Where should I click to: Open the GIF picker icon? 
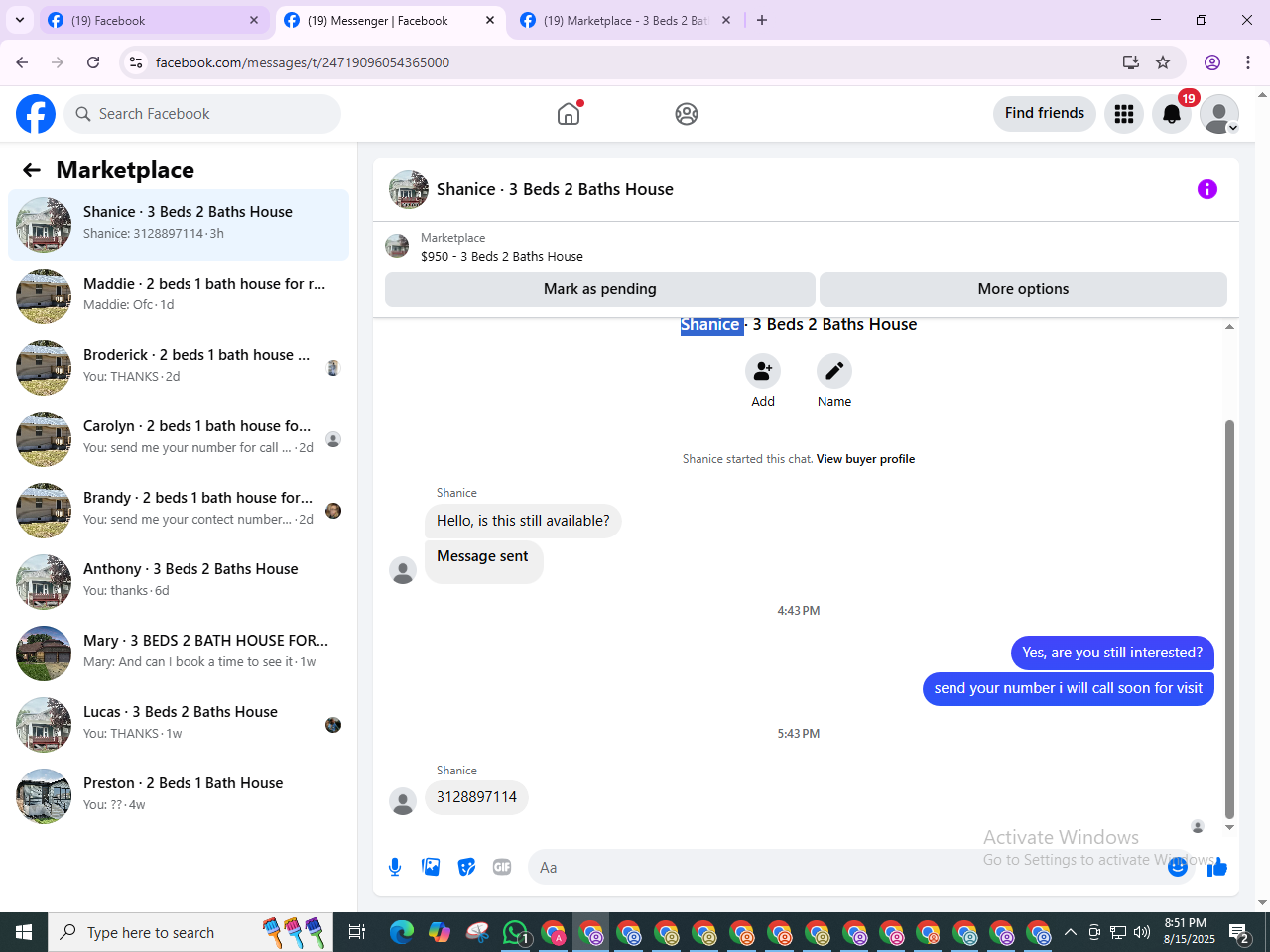(x=502, y=867)
